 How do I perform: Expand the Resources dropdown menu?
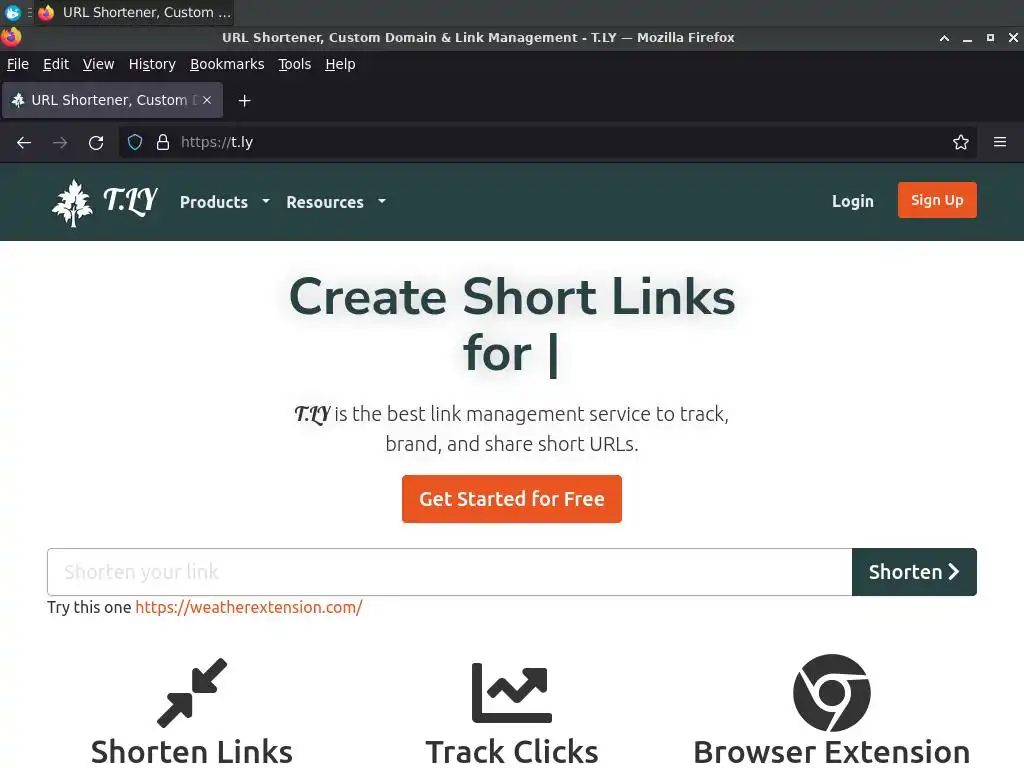(x=336, y=202)
